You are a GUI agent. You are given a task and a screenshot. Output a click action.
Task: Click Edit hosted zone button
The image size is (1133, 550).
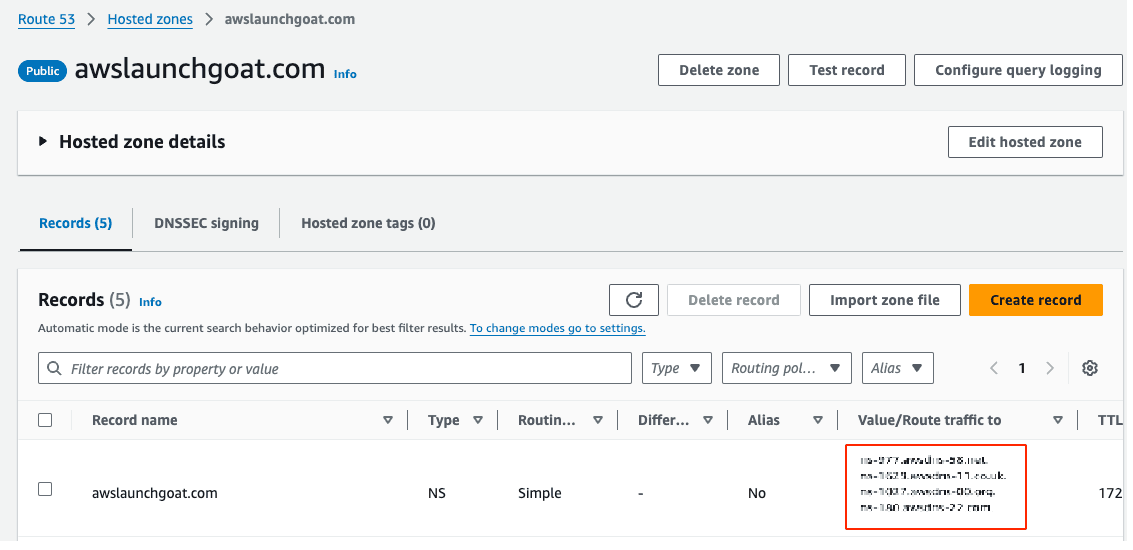(1025, 142)
